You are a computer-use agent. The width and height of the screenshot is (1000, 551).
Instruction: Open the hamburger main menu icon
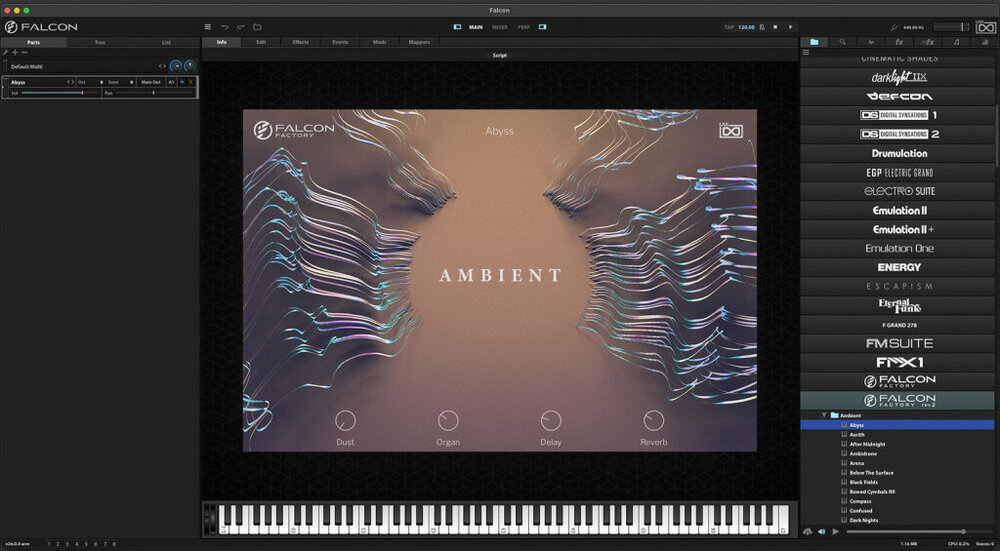coord(207,26)
